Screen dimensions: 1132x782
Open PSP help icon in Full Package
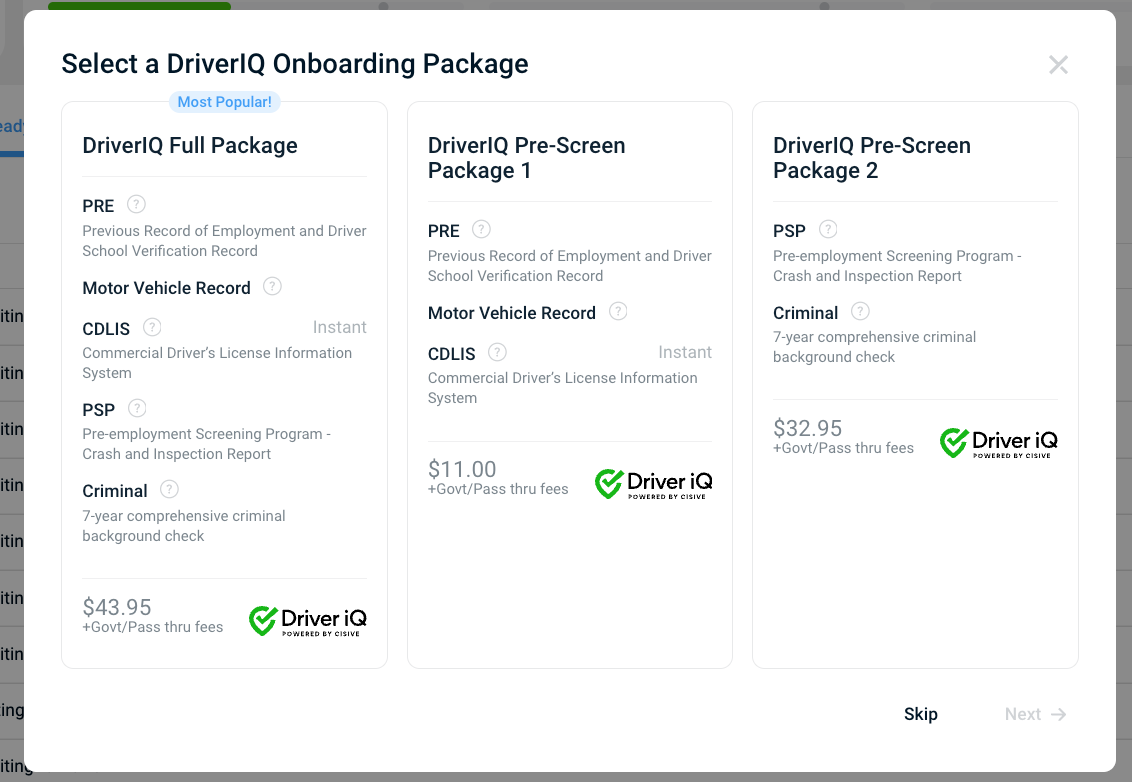coord(137,409)
